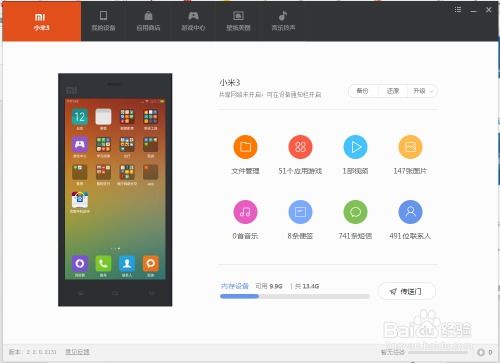Switch to the 音乐铃声 ringtone tab
The image size is (500, 363).
click(283, 21)
